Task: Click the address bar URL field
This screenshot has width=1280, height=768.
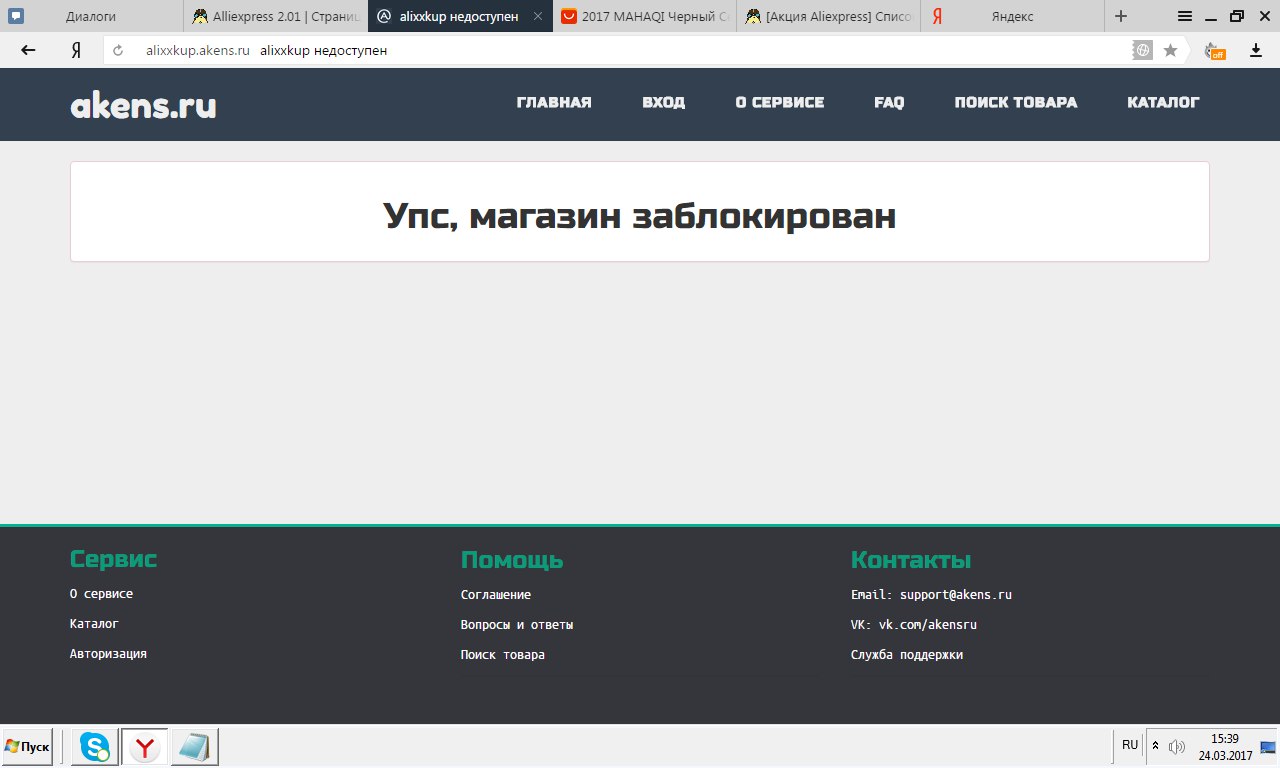Action: pyautogui.click(x=640, y=50)
